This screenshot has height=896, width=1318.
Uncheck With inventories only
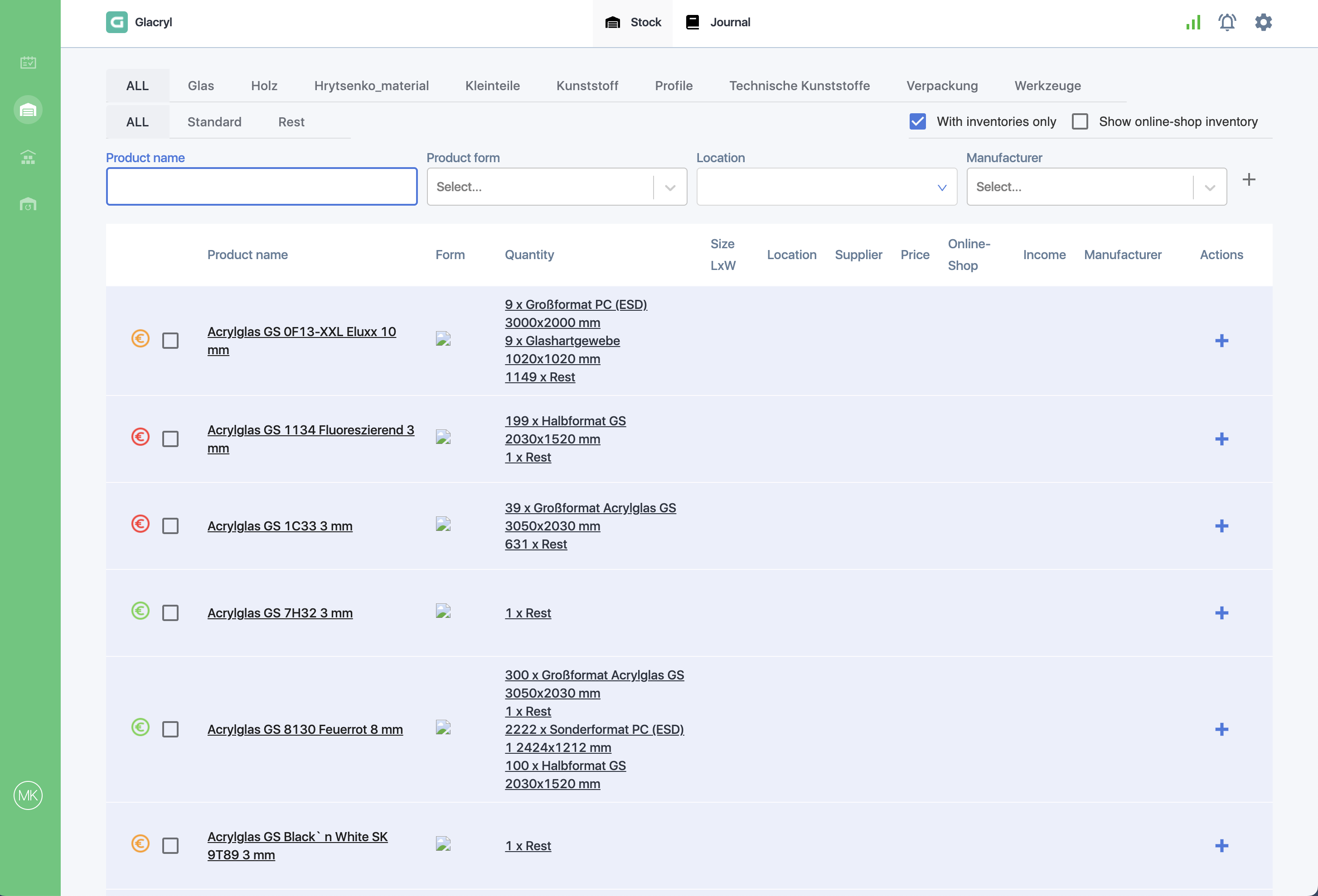pyautogui.click(x=918, y=121)
